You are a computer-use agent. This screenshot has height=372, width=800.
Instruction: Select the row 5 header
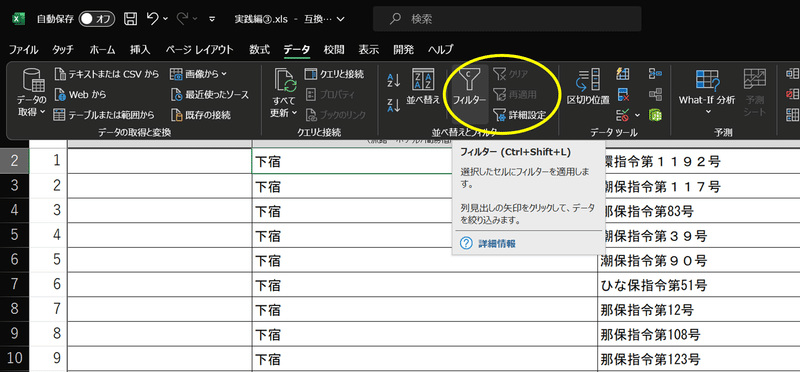point(14,235)
